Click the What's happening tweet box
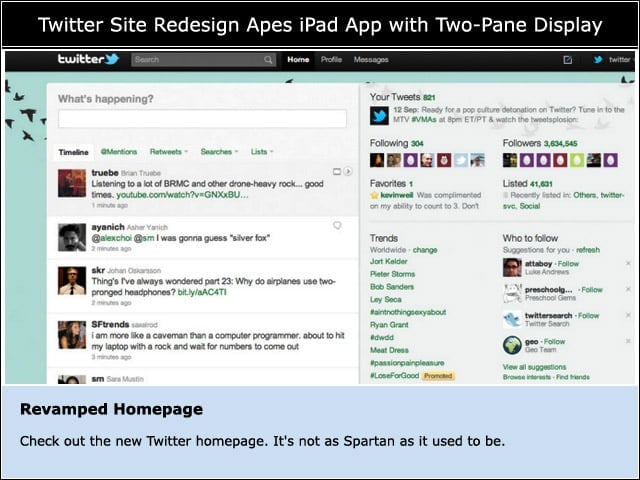Viewport: 640px width, 480px height. click(202, 119)
